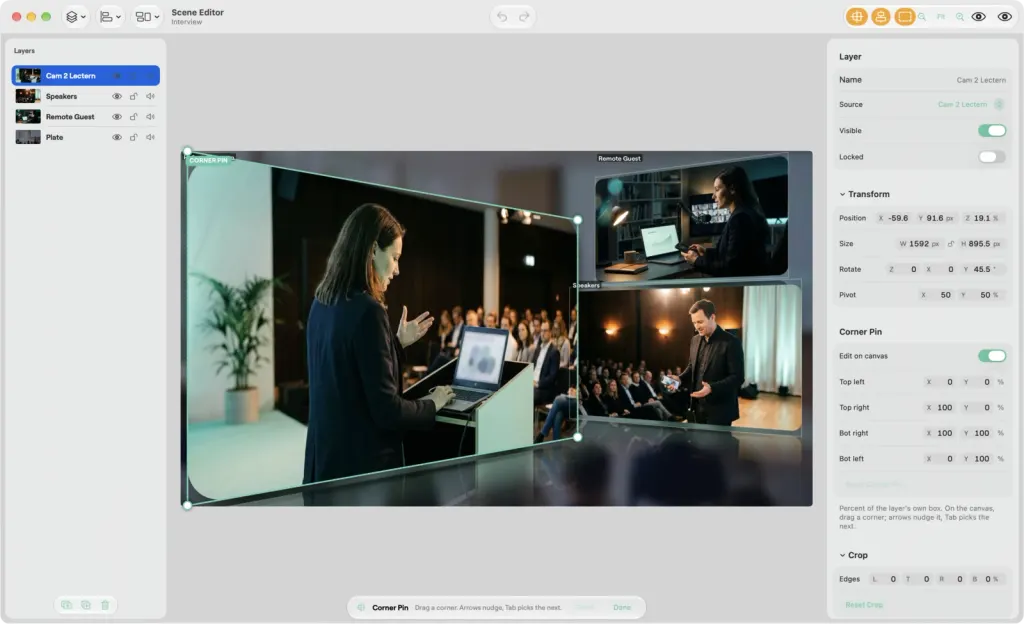Lock the Speakers layer

pos(133,96)
